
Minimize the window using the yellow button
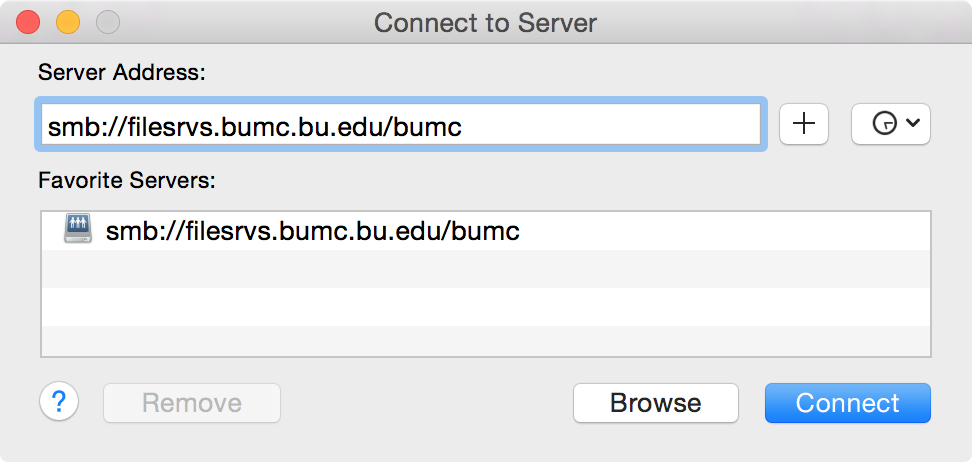(68, 23)
